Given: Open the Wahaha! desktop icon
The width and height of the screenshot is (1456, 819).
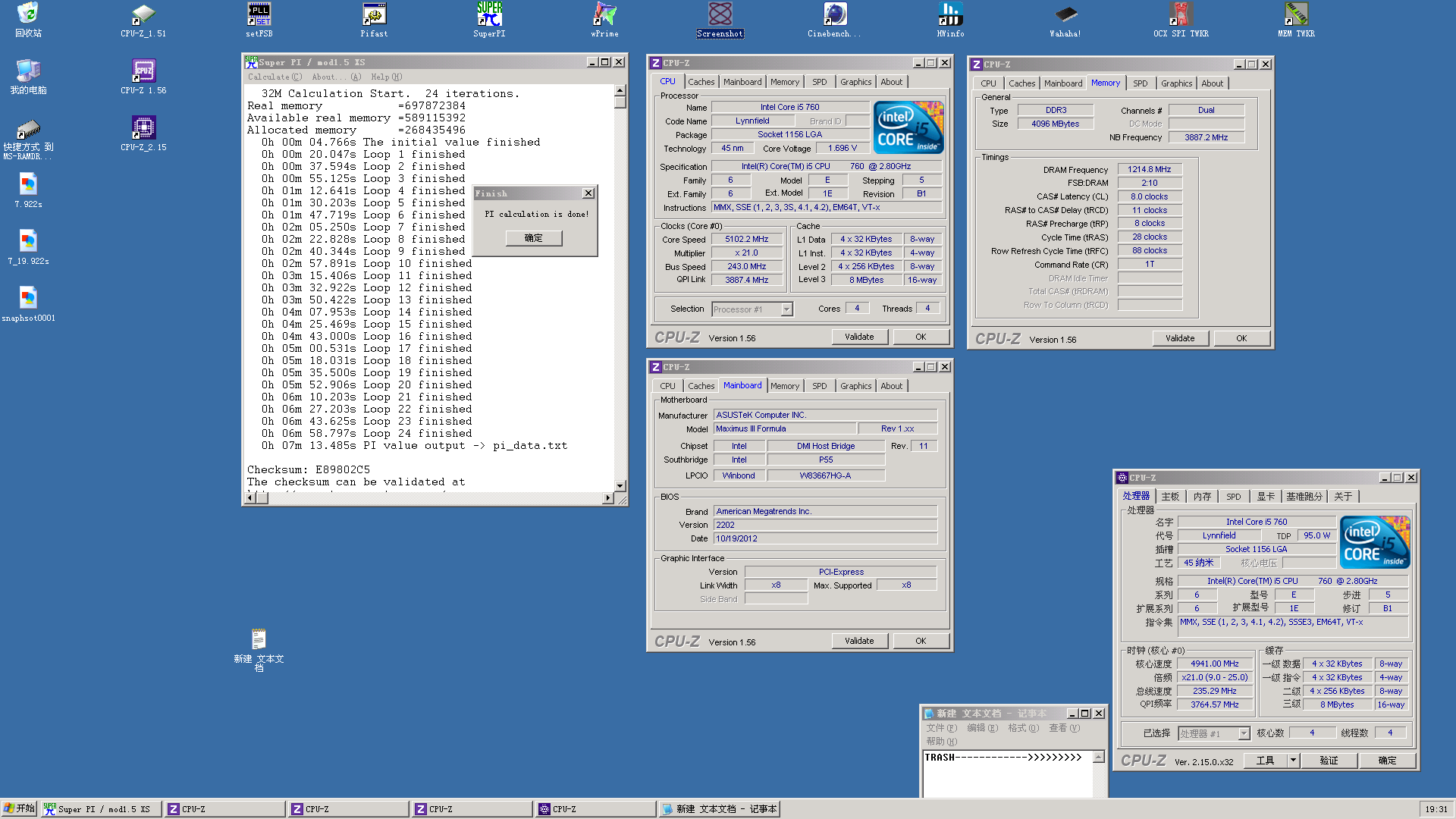Looking at the screenshot, I should pos(1065,20).
